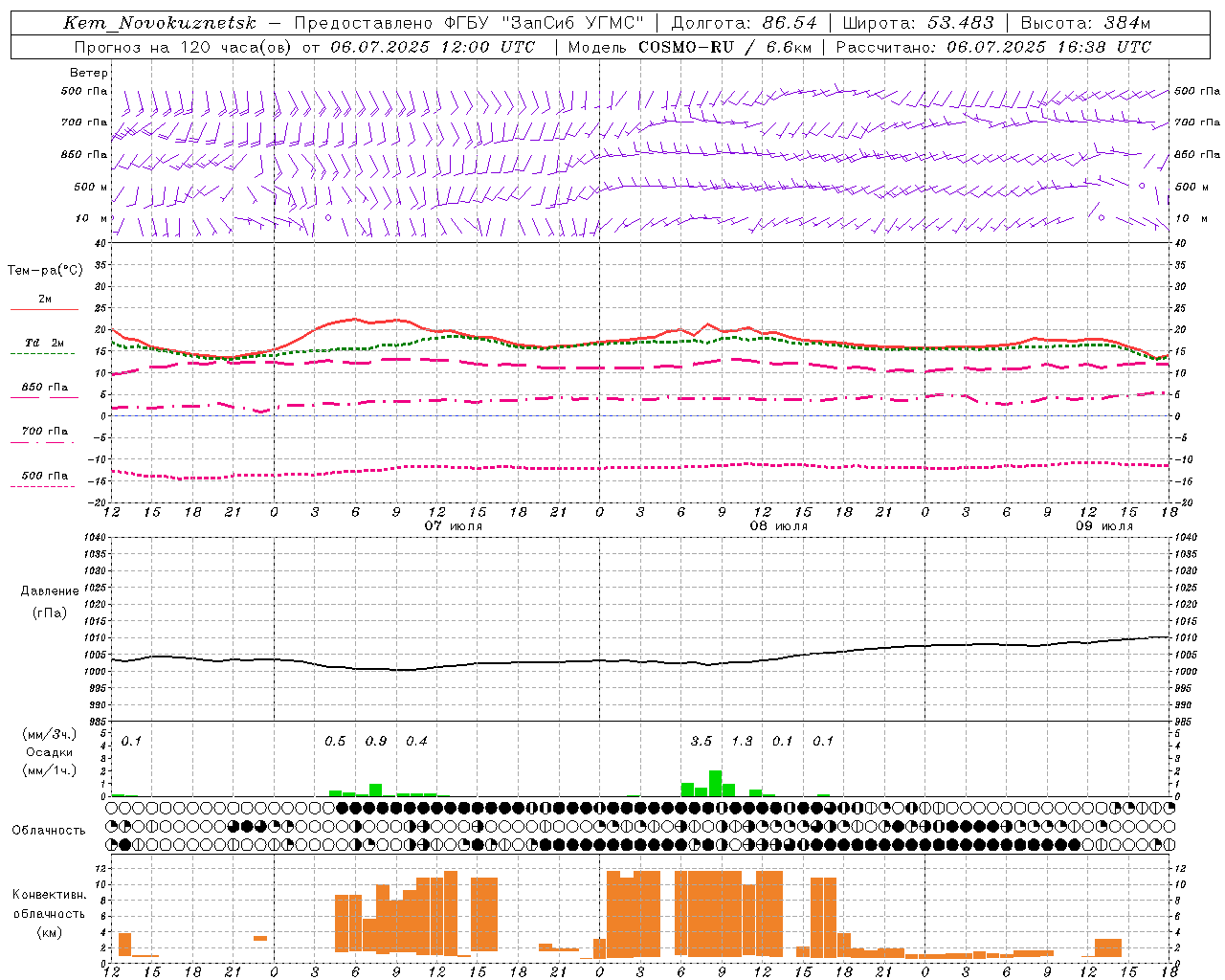
Task: Click the '09 июля' date label
Action: coord(1103,526)
